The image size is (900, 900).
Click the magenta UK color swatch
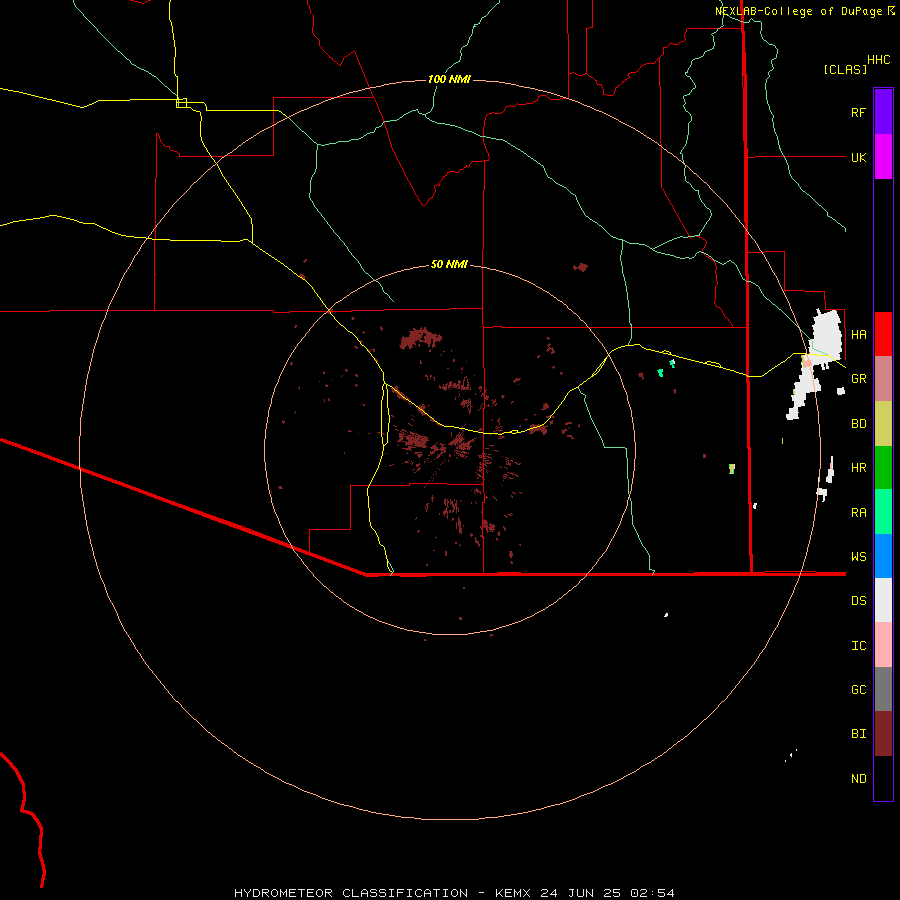883,157
